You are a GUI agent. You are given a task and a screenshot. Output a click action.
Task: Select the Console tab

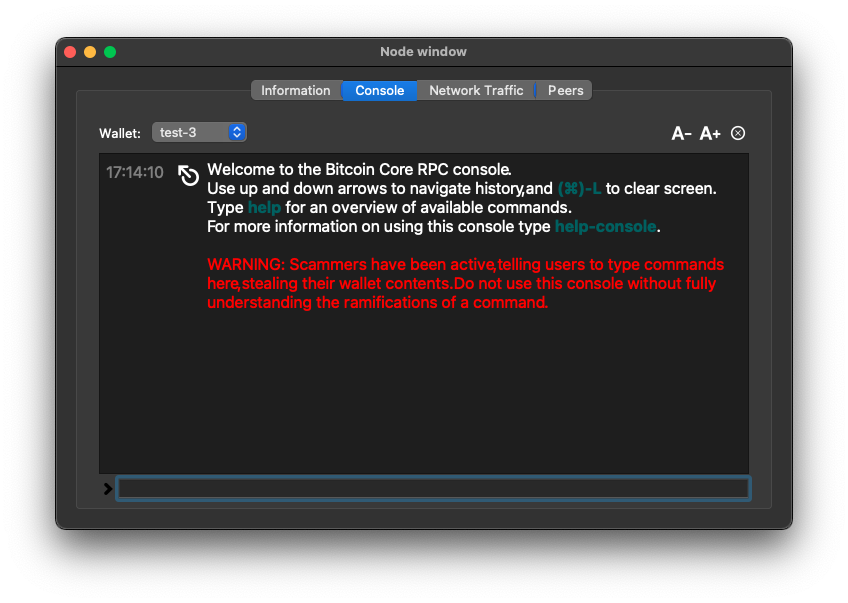(379, 90)
